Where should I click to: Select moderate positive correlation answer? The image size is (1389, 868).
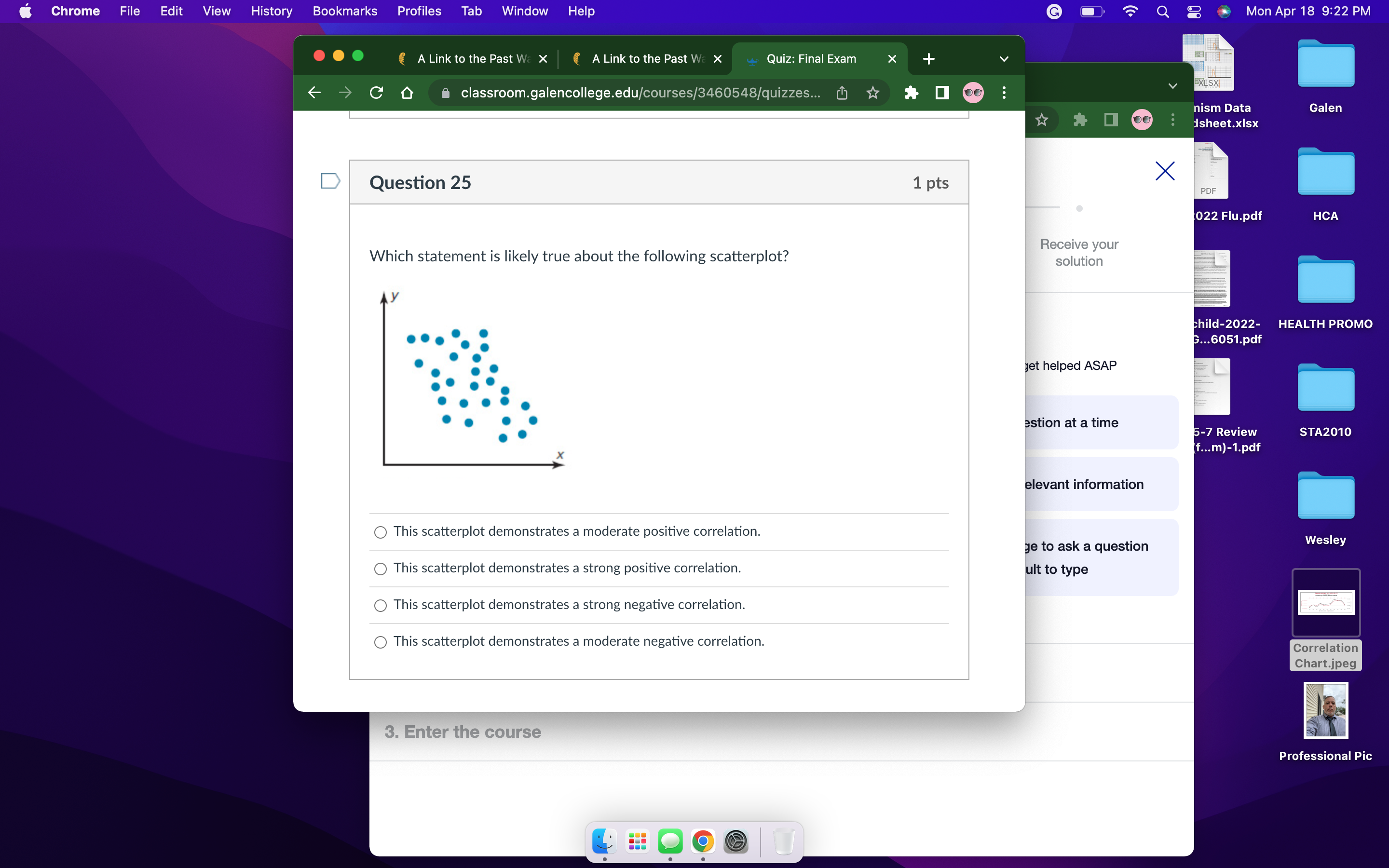pos(381,532)
